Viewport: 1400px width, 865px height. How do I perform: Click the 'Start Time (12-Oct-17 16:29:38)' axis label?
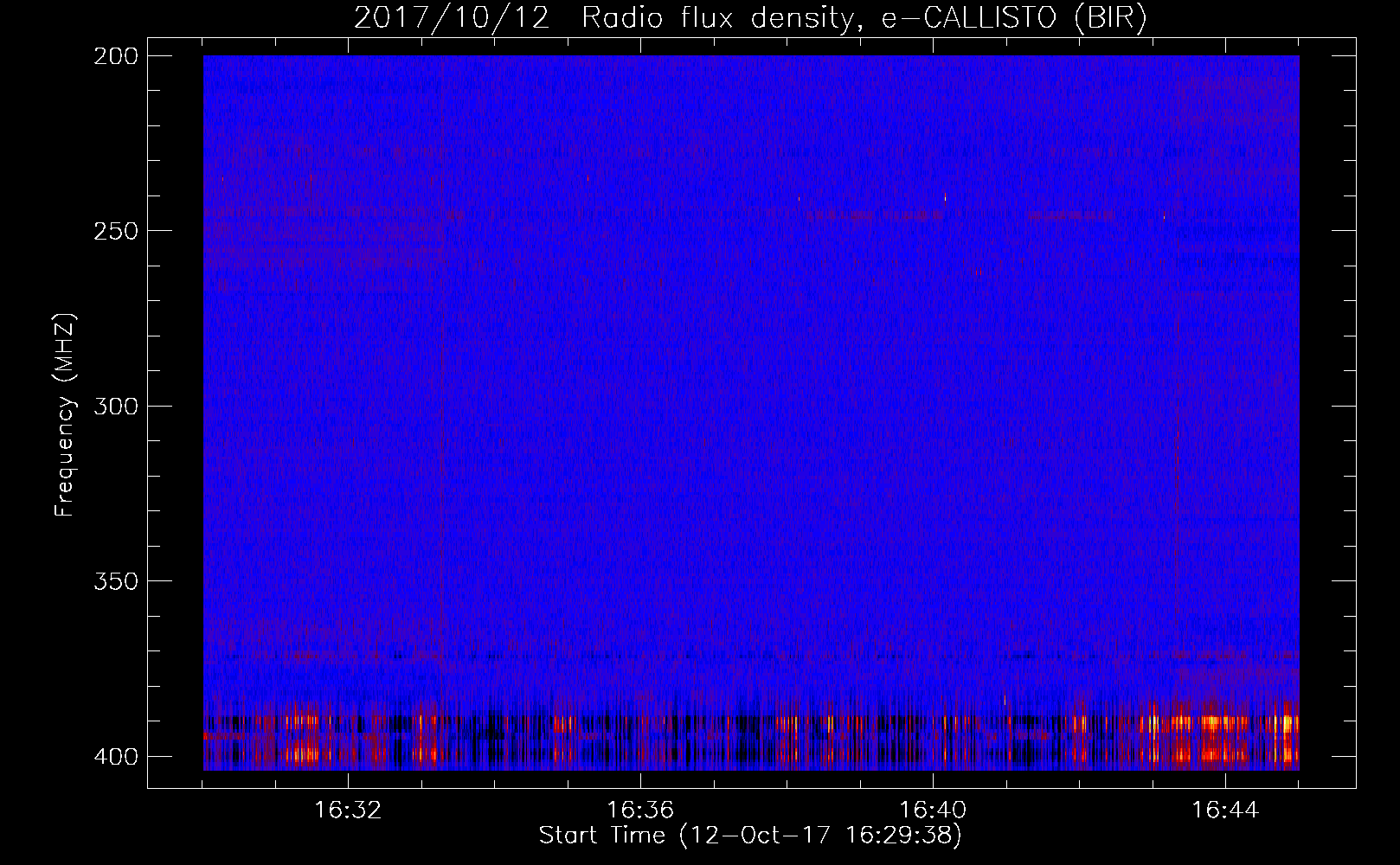click(750, 836)
